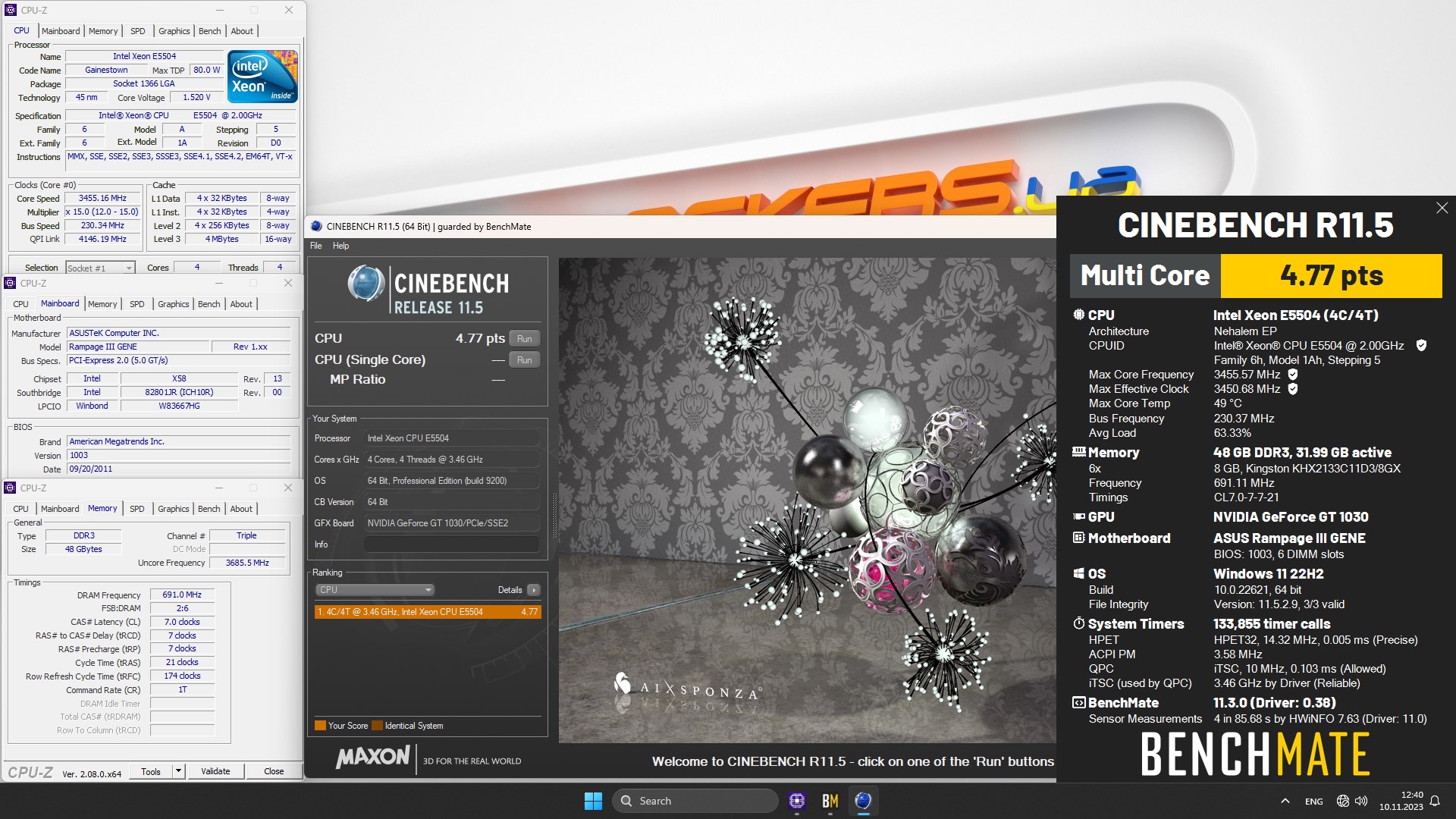Click the rendered Cinebench scene image

coord(807,500)
